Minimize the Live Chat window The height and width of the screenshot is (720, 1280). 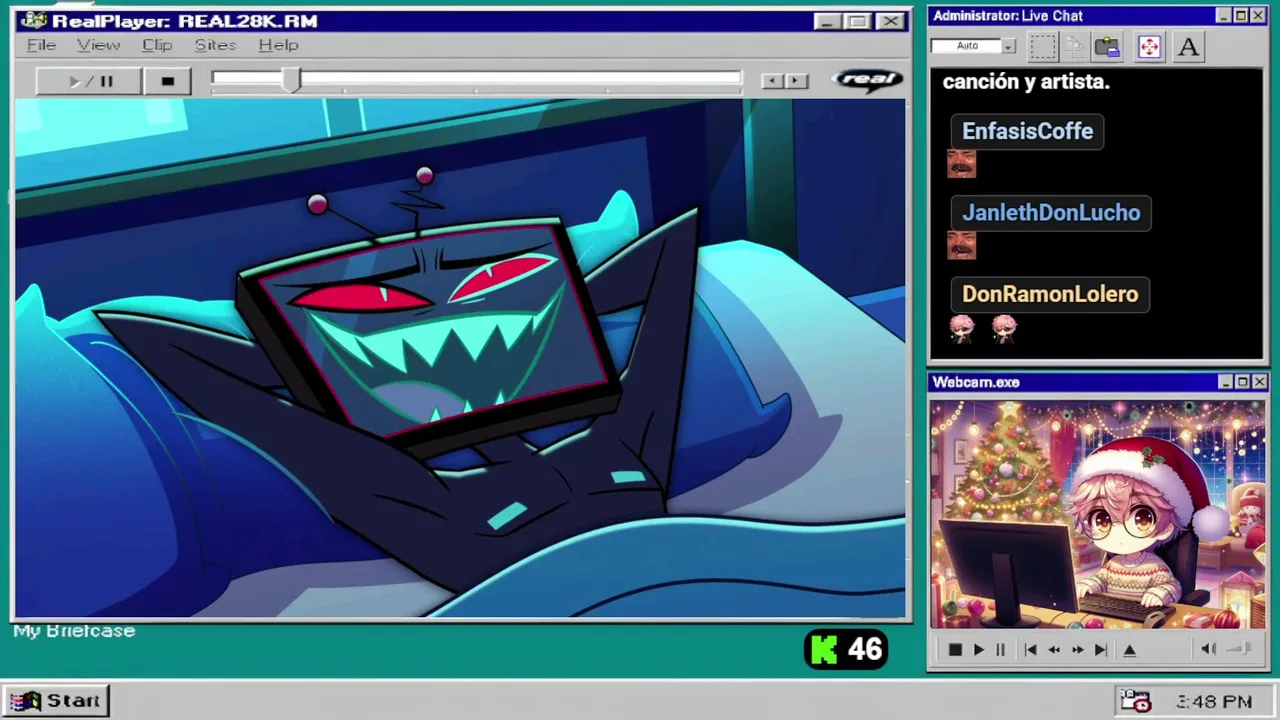coord(1224,16)
